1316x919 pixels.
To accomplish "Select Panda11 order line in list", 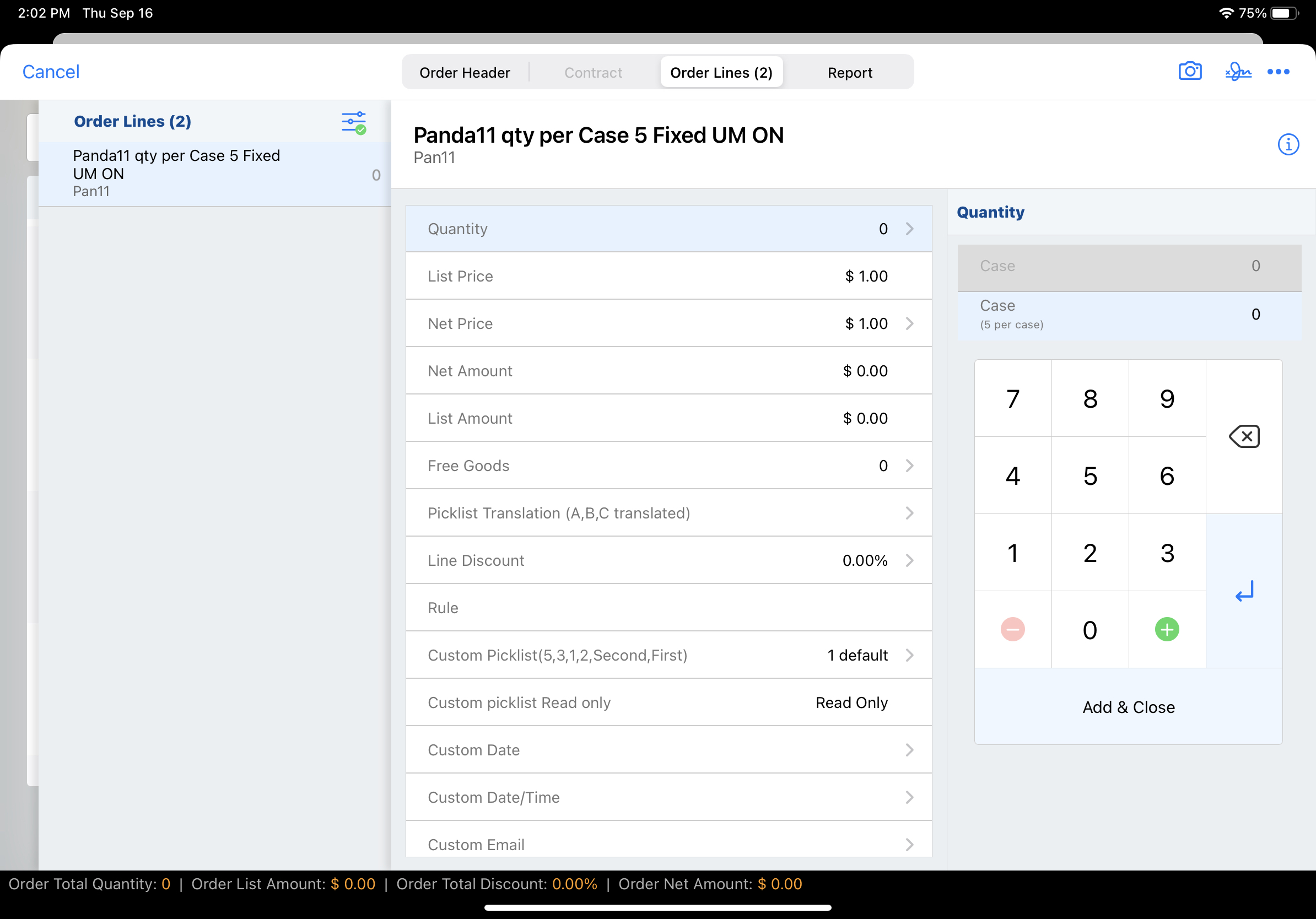I will [214, 174].
